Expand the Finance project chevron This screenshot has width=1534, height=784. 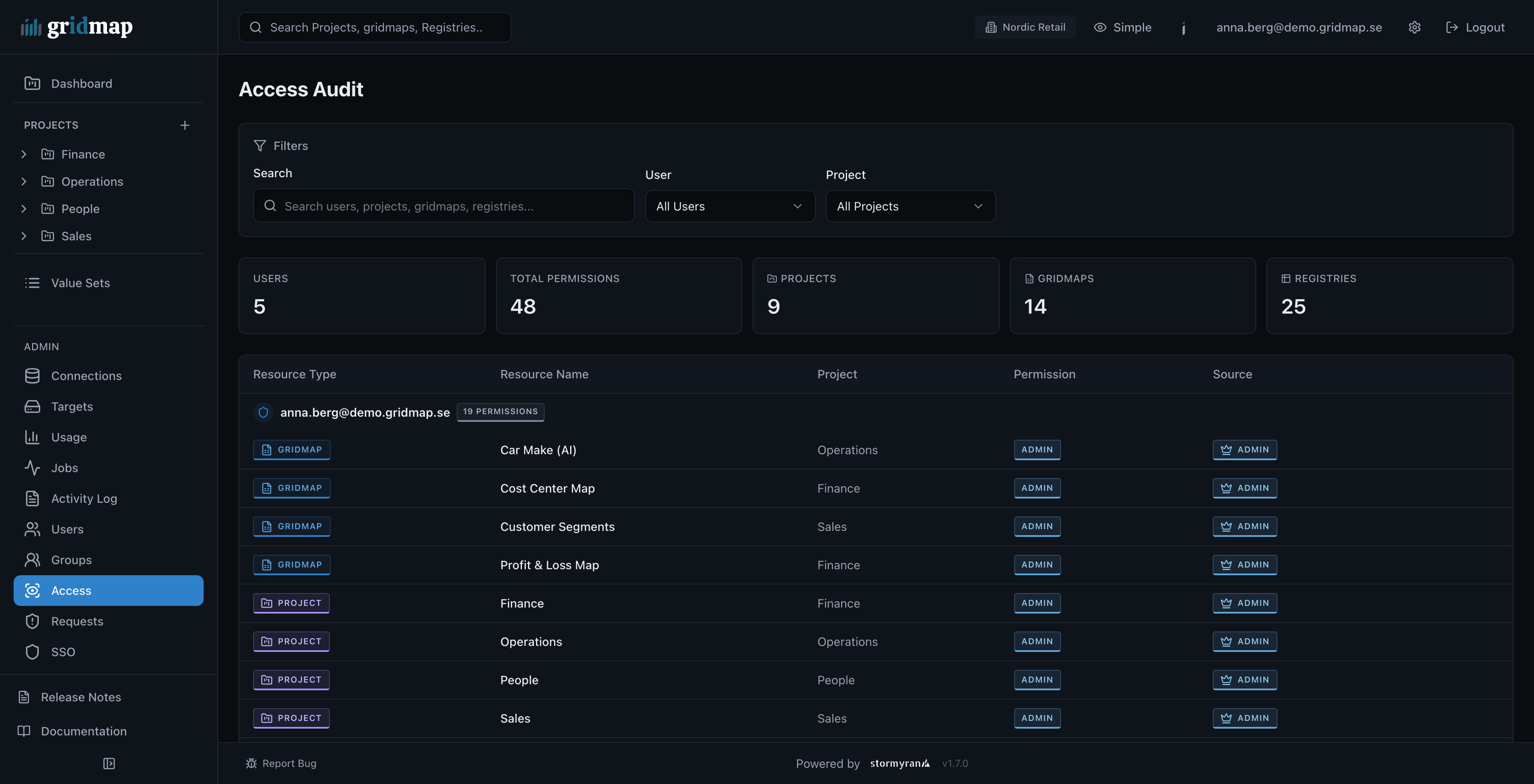click(x=24, y=154)
